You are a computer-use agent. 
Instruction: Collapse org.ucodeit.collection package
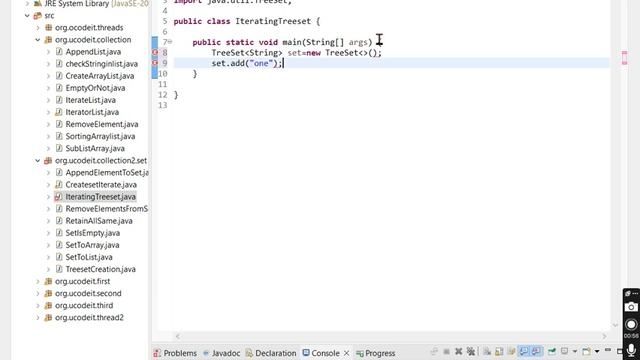38,40
